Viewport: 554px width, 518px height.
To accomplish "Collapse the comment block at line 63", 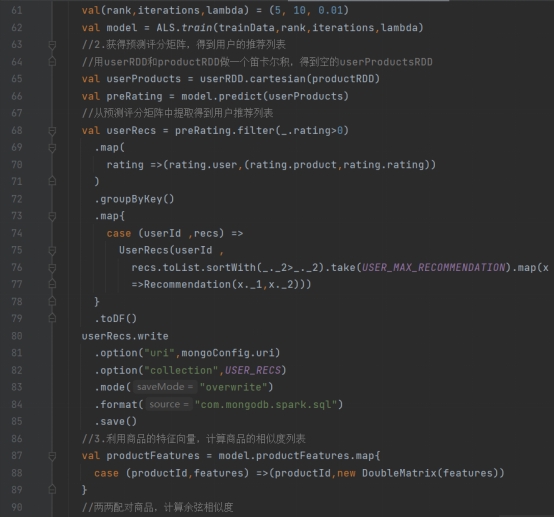I will tap(52, 45).
